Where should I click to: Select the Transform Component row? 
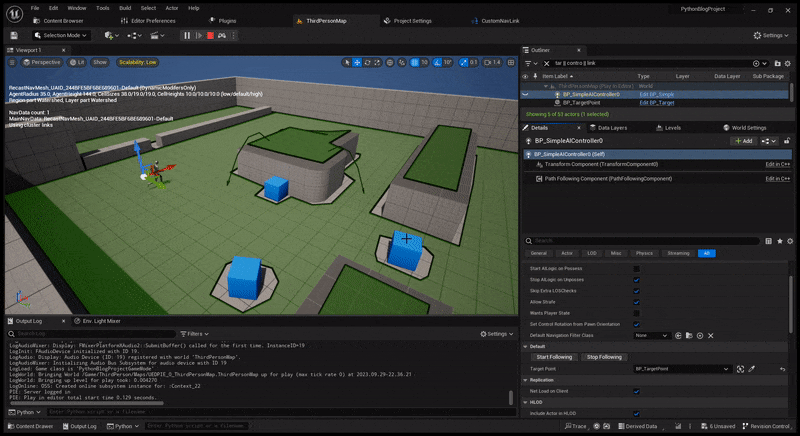pyautogui.click(x=657, y=164)
